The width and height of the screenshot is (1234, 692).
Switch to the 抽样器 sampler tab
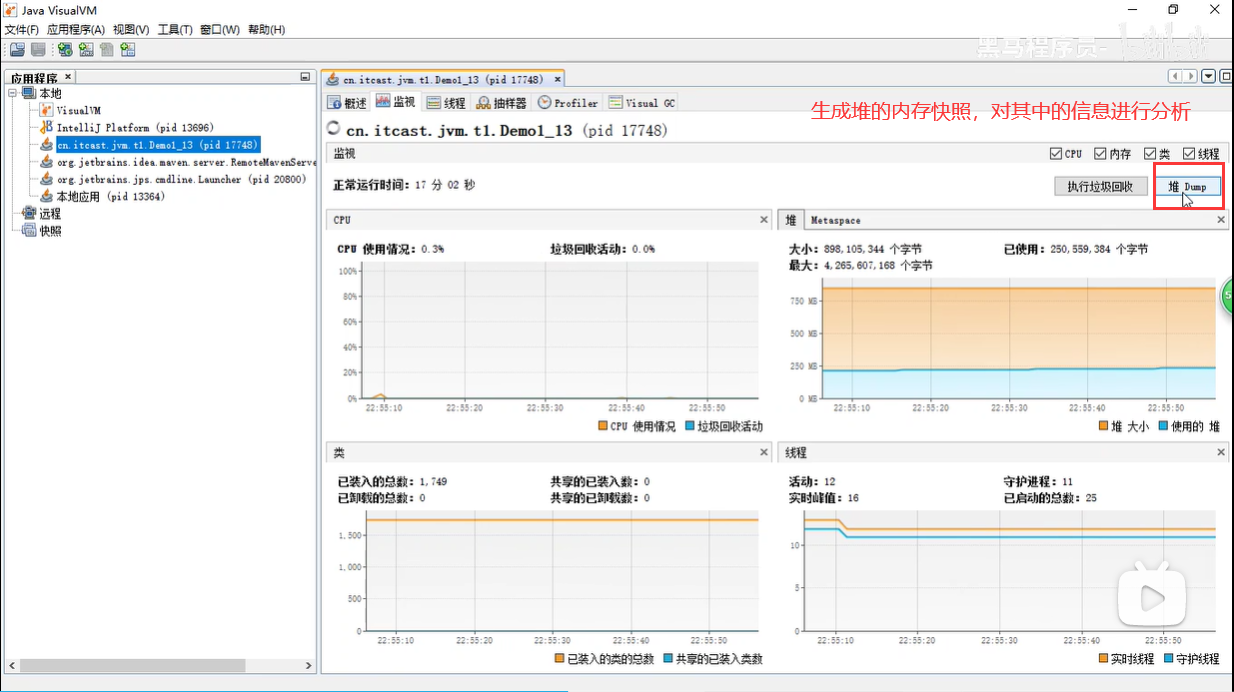(x=502, y=103)
